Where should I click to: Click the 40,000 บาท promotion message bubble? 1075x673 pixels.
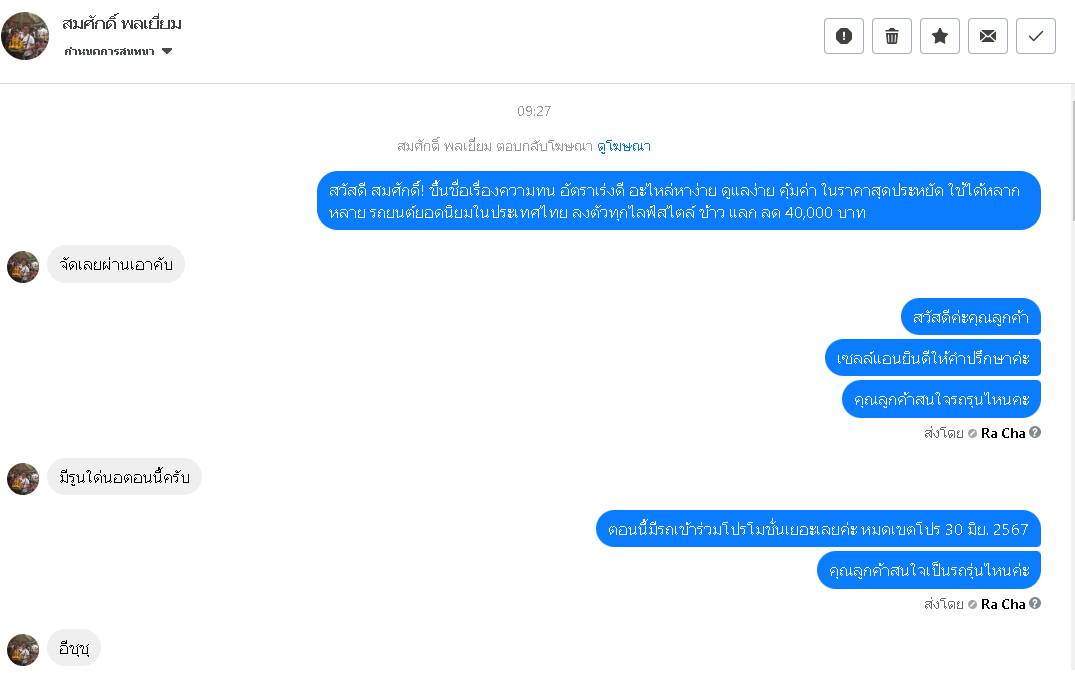[x=679, y=201]
